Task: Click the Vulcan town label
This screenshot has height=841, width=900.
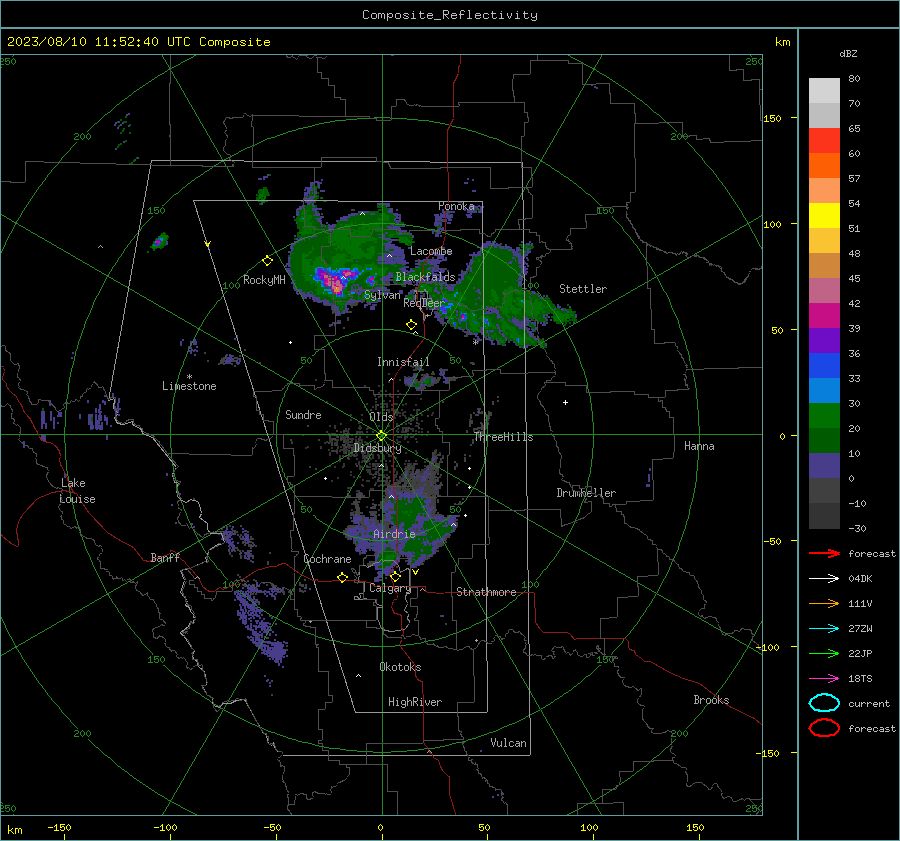Action: click(x=508, y=743)
